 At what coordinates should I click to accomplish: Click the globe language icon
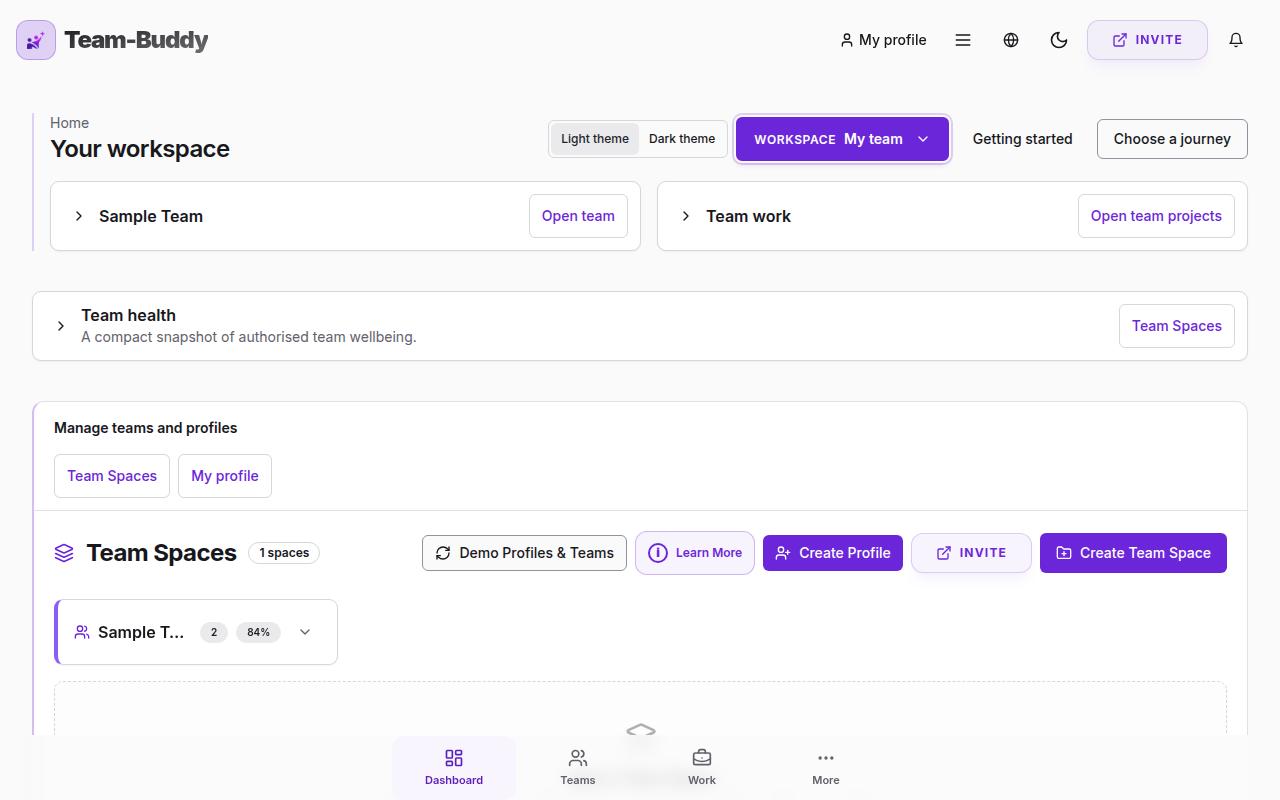(1011, 40)
